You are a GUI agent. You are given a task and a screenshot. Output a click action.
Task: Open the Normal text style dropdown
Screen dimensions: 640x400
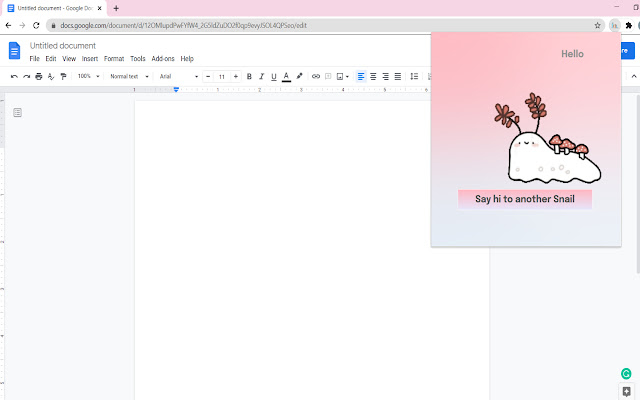click(129, 76)
